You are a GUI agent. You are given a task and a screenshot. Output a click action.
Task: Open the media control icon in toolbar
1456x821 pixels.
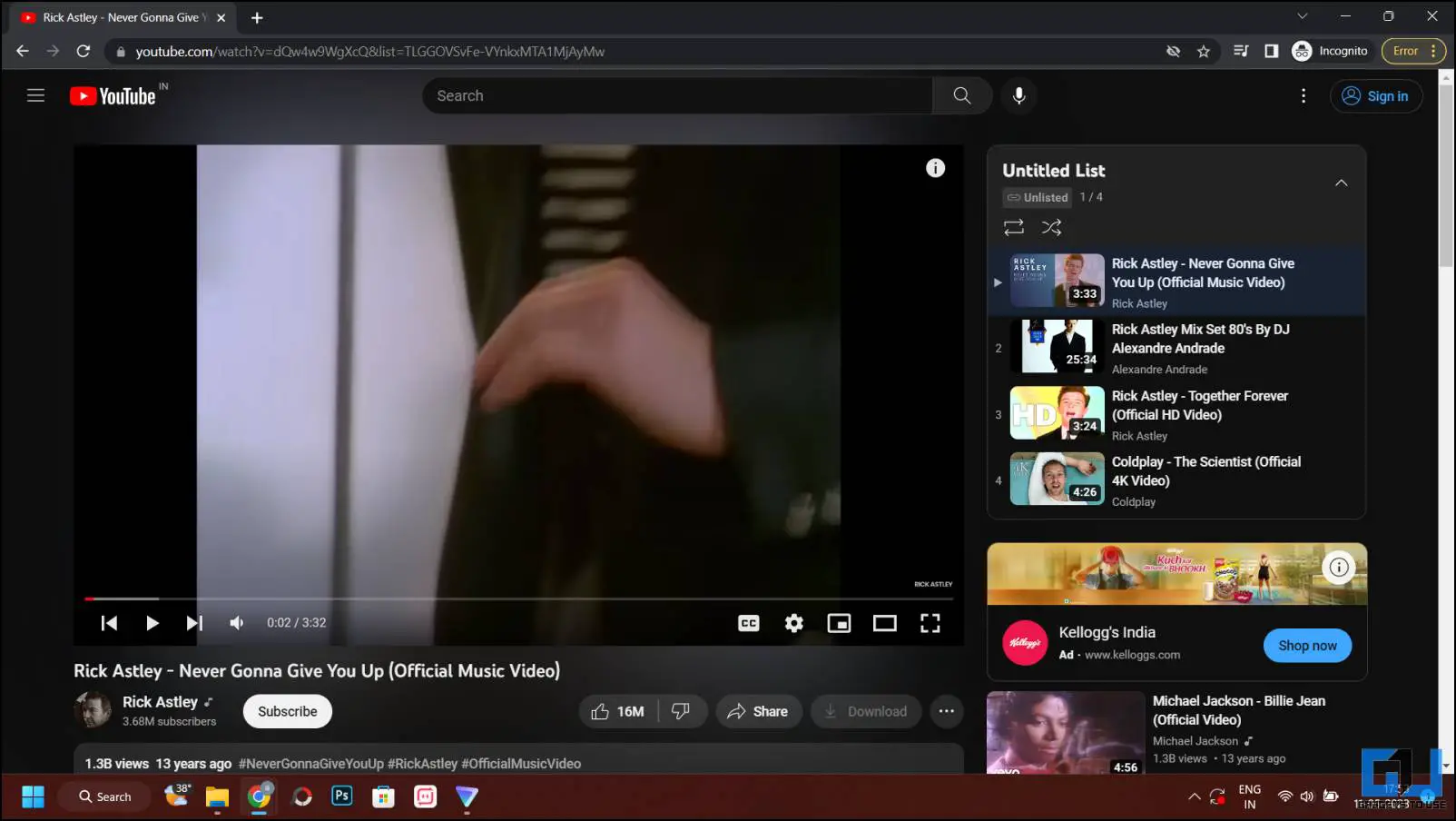tap(1241, 51)
